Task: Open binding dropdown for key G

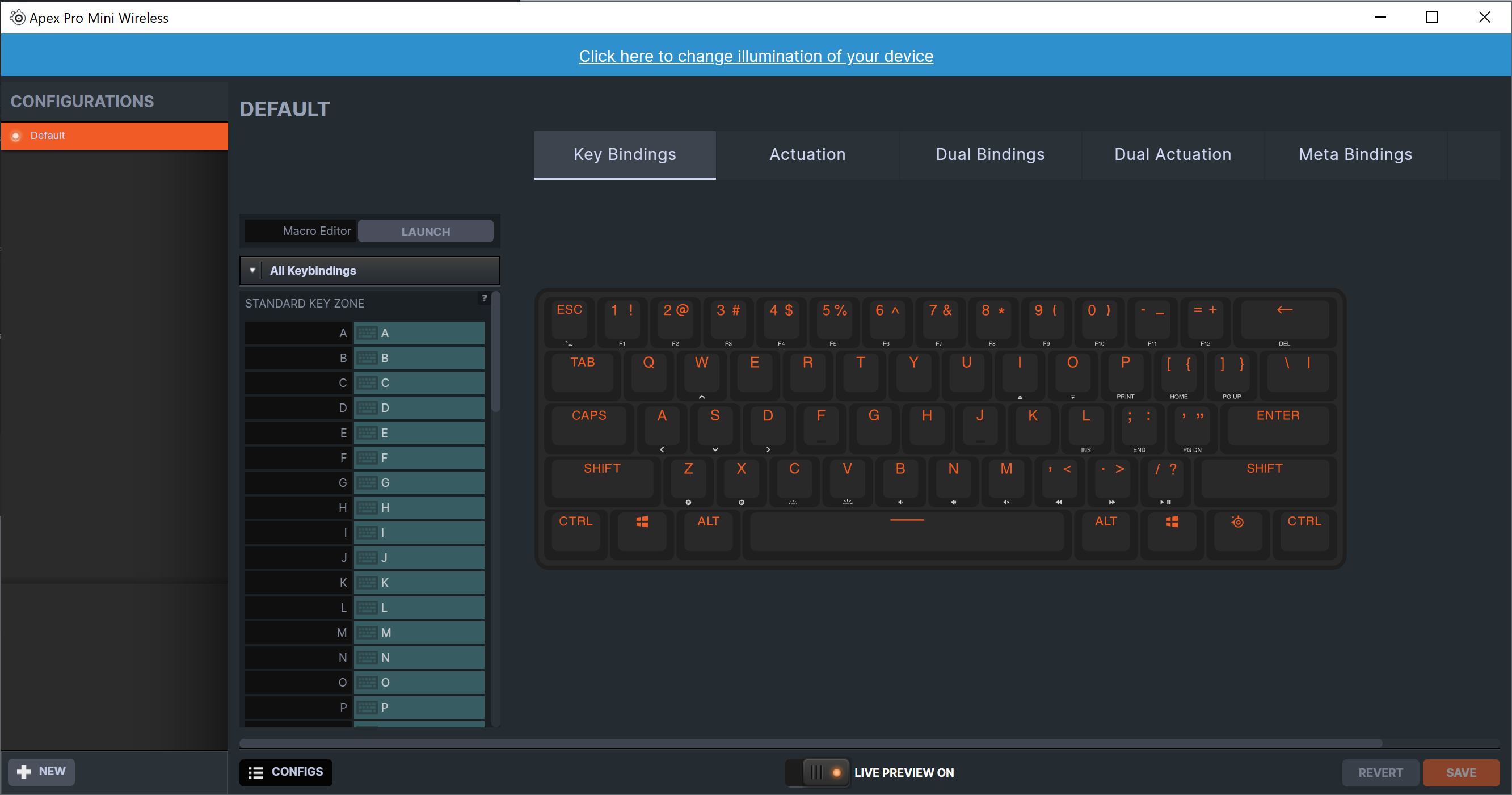Action: coord(419,483)
